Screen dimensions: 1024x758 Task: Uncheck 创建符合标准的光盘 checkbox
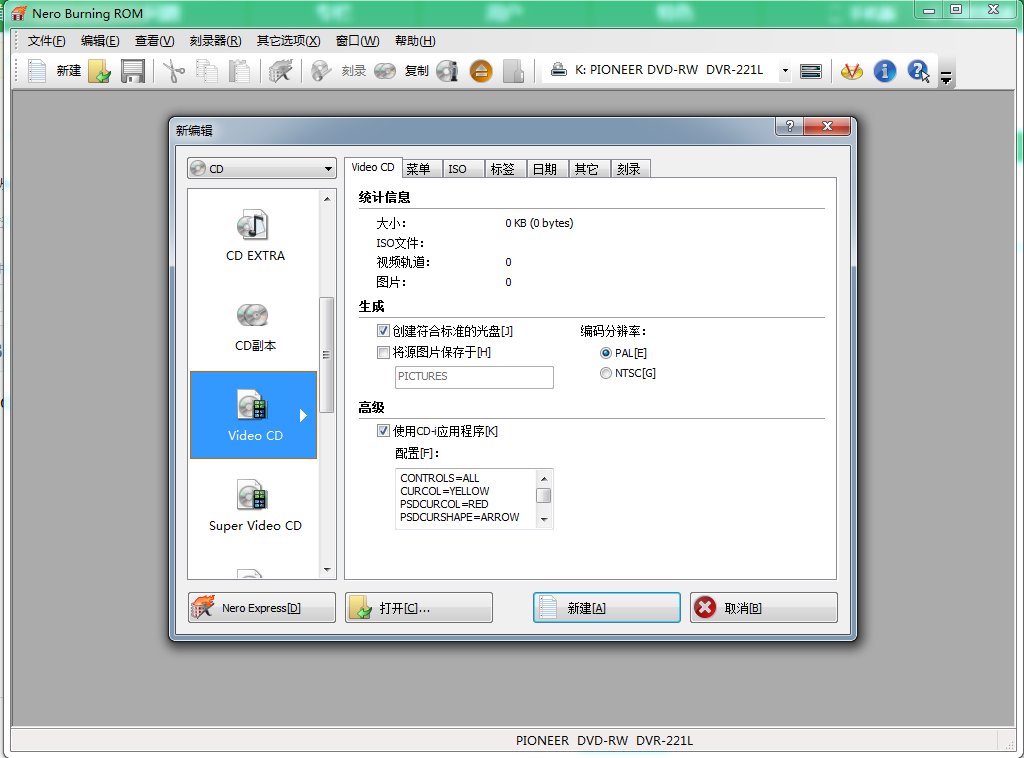tap(383, 331)
